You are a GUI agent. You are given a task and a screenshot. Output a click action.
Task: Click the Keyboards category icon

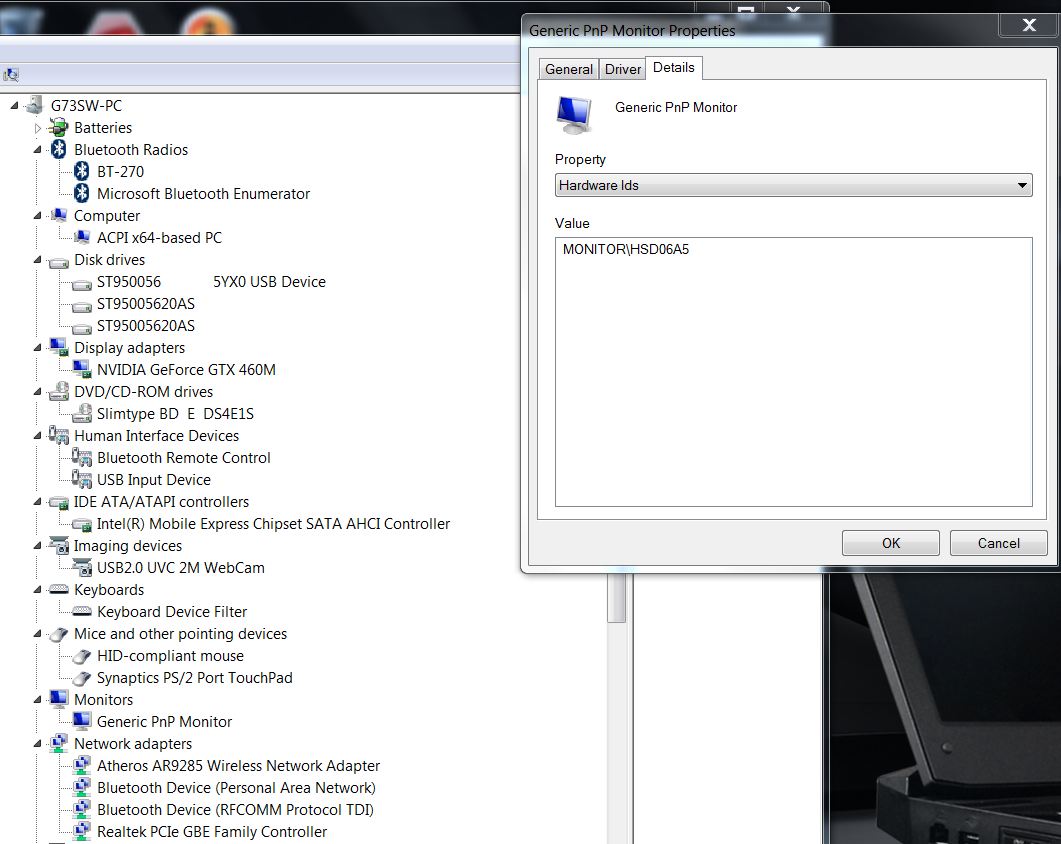coord(59,590)
